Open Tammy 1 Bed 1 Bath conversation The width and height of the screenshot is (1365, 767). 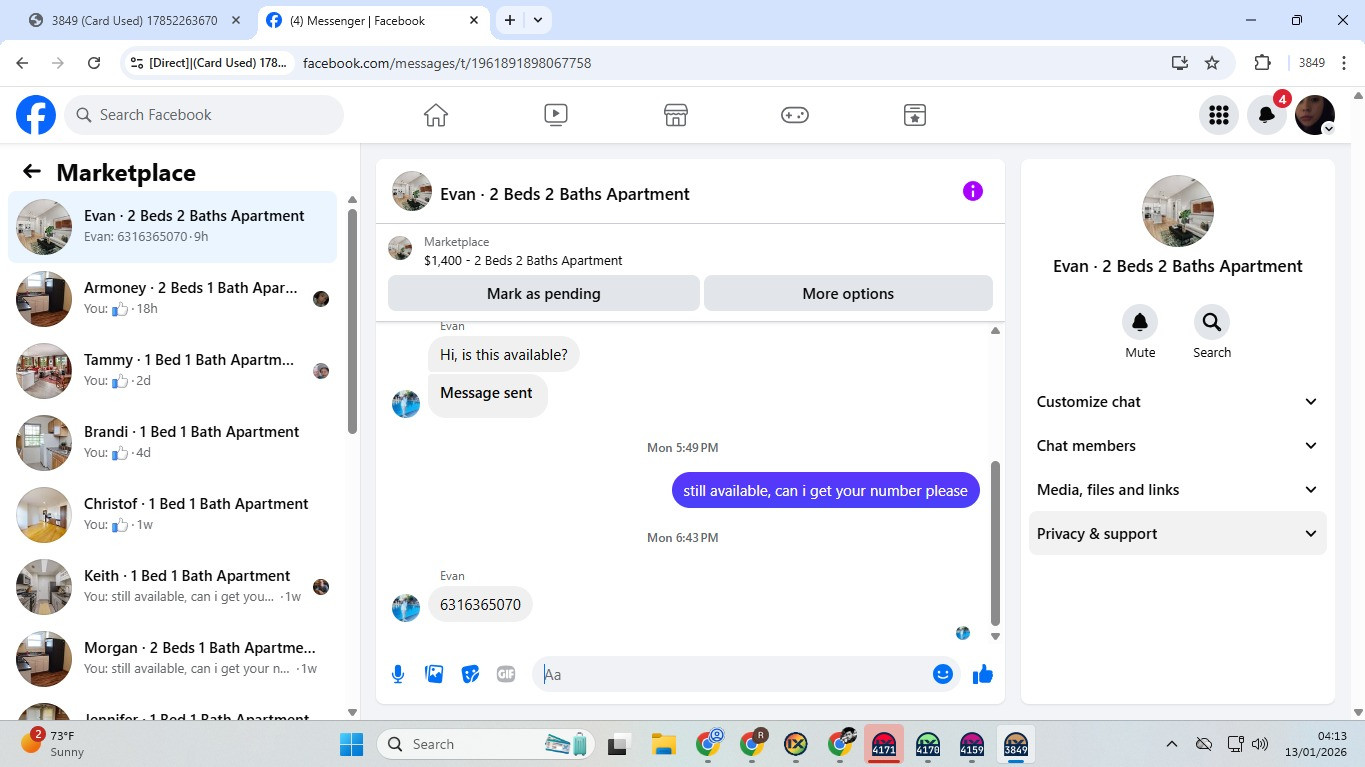(x=173, y=371)
